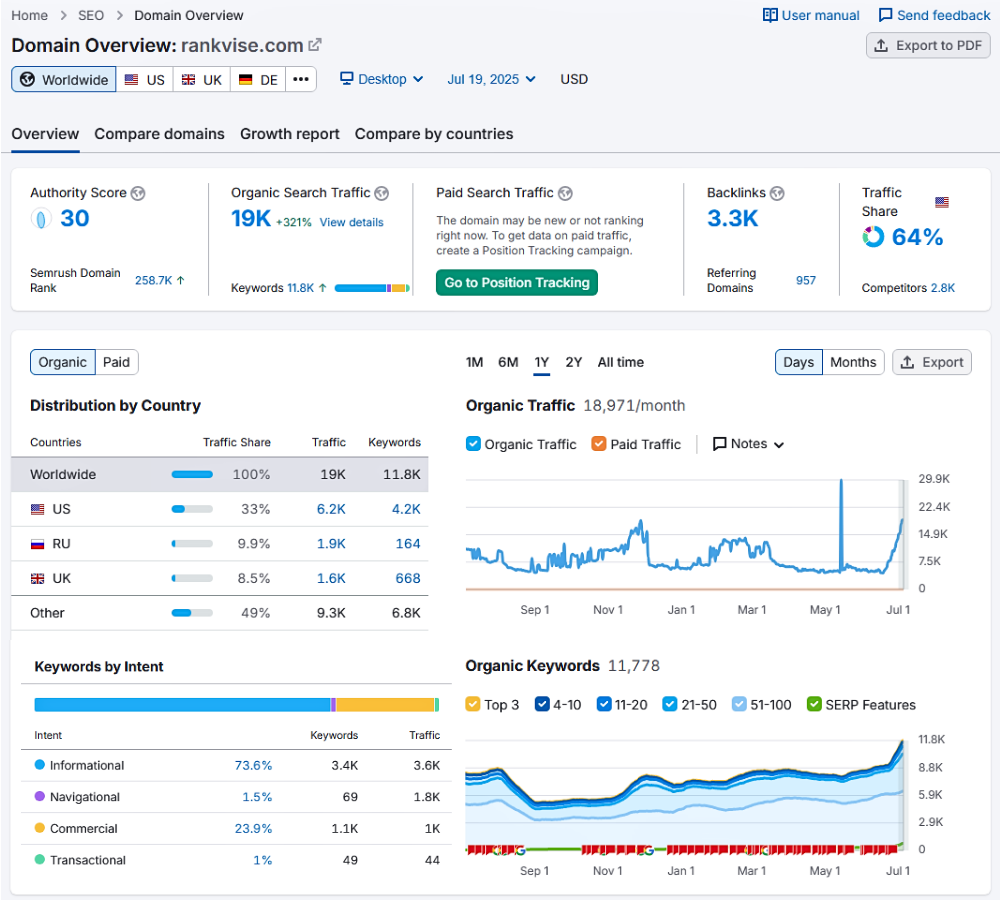
Task: Select the 2Y time range
Action: [x=574, y=362]
